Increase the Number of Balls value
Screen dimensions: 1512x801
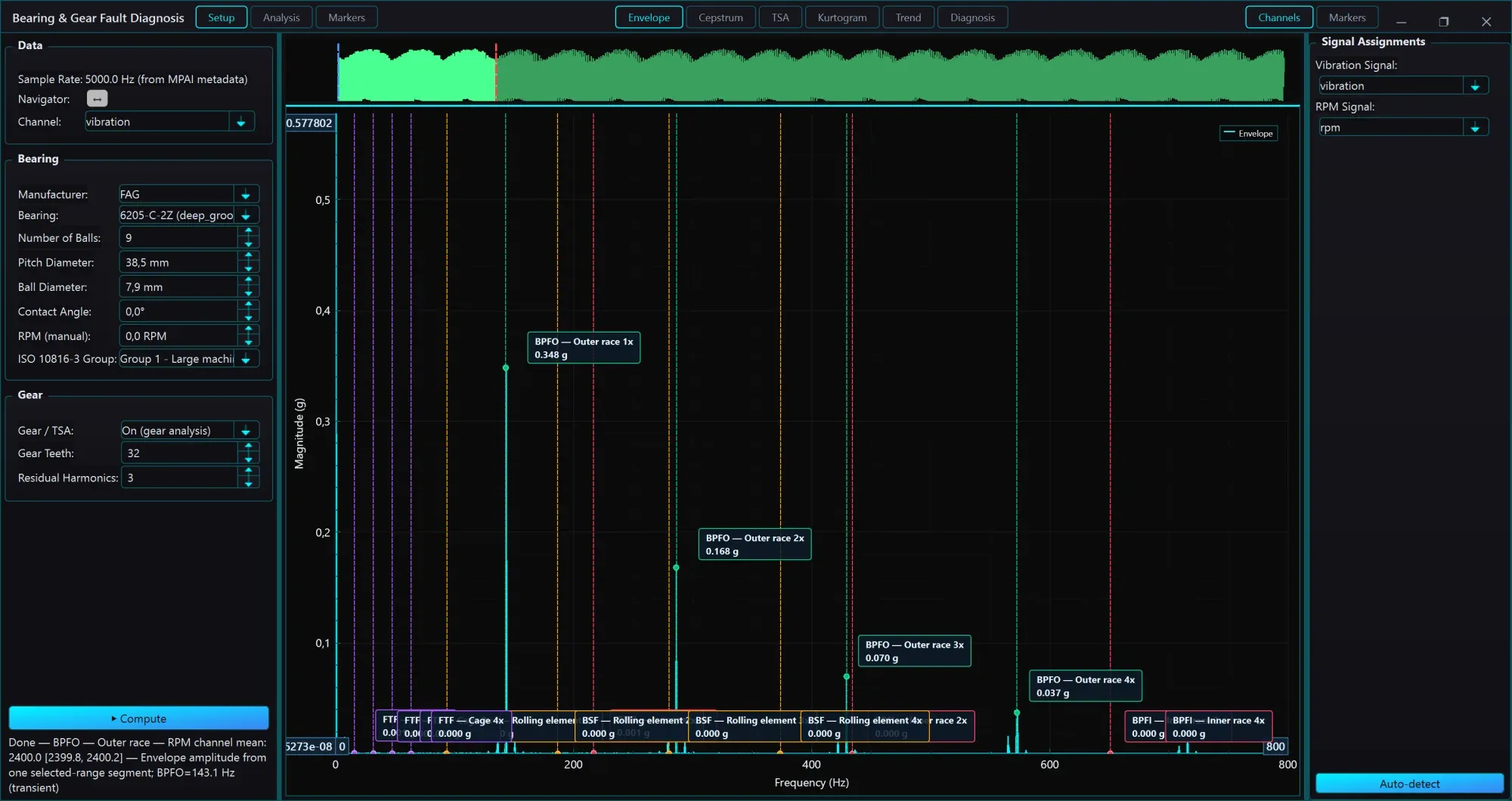(249, 232)
